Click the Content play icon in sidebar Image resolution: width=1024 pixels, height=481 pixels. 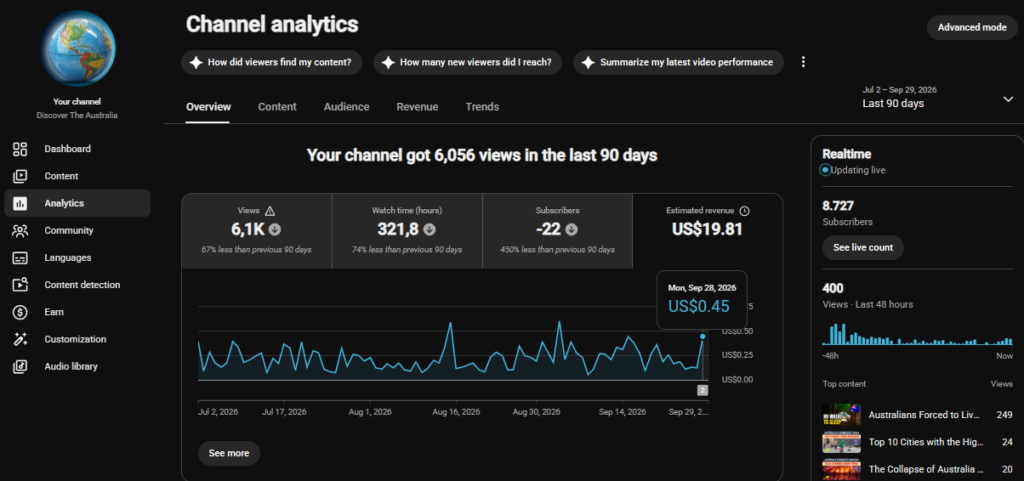20,176
